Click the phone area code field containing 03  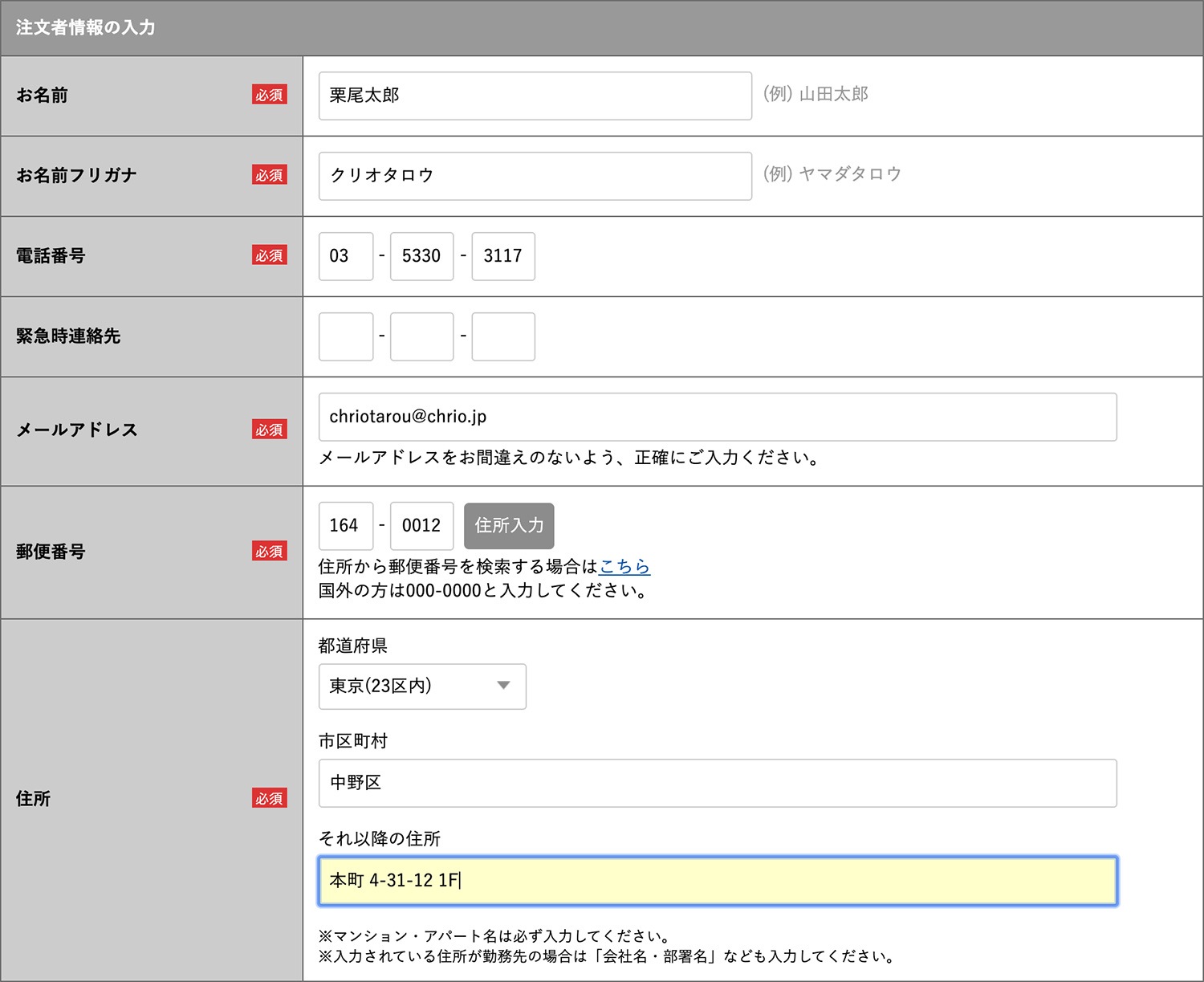click(346, 256)
